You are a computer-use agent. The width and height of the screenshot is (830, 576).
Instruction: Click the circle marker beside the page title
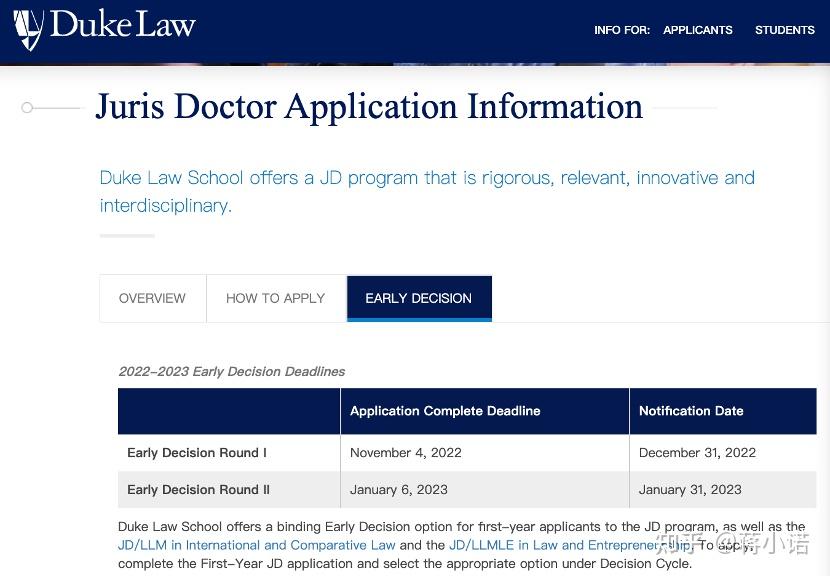pyautogui.click(x=27, y=107)
